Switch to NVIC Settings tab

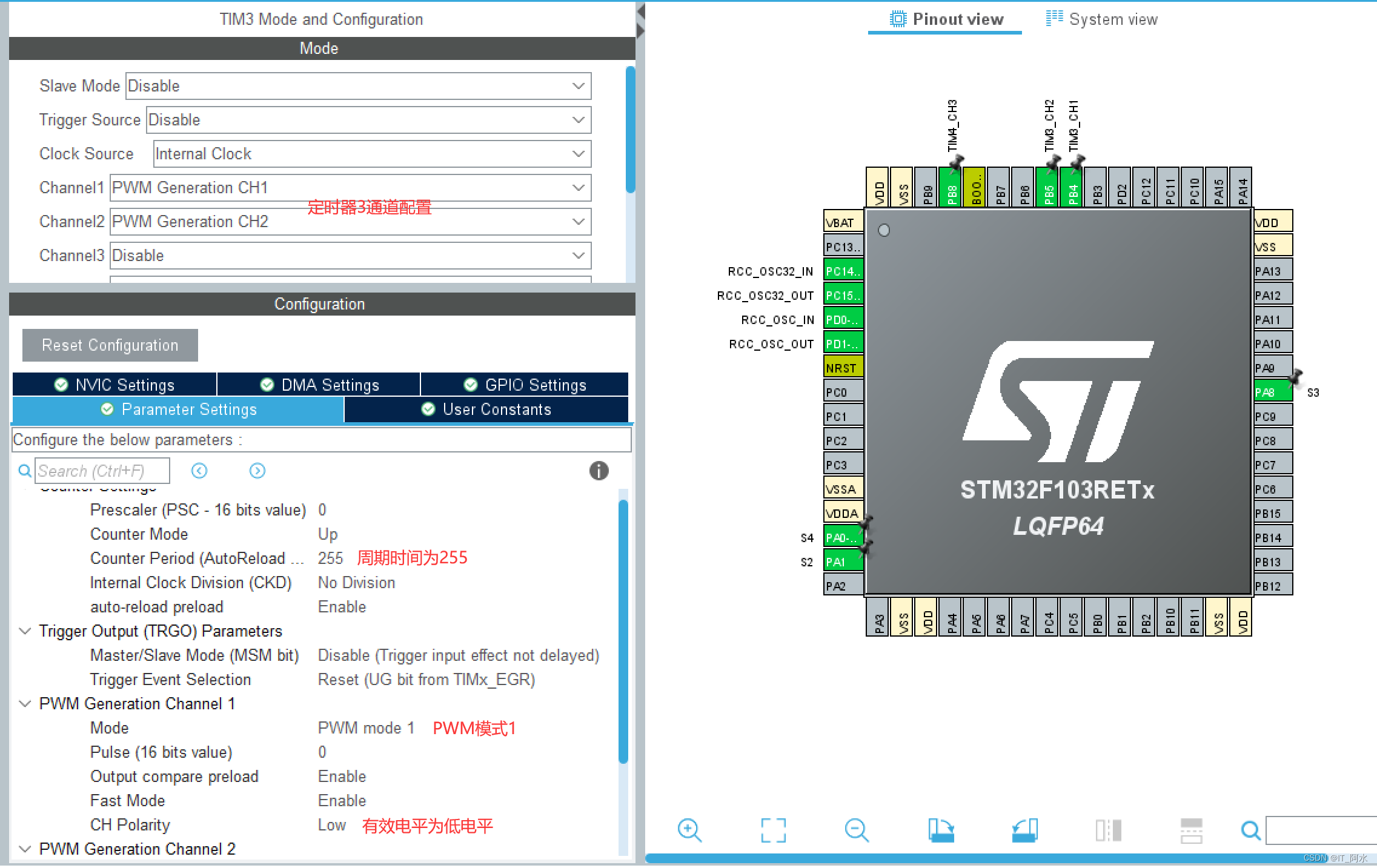pyautogui.click(x=114, y=385)
